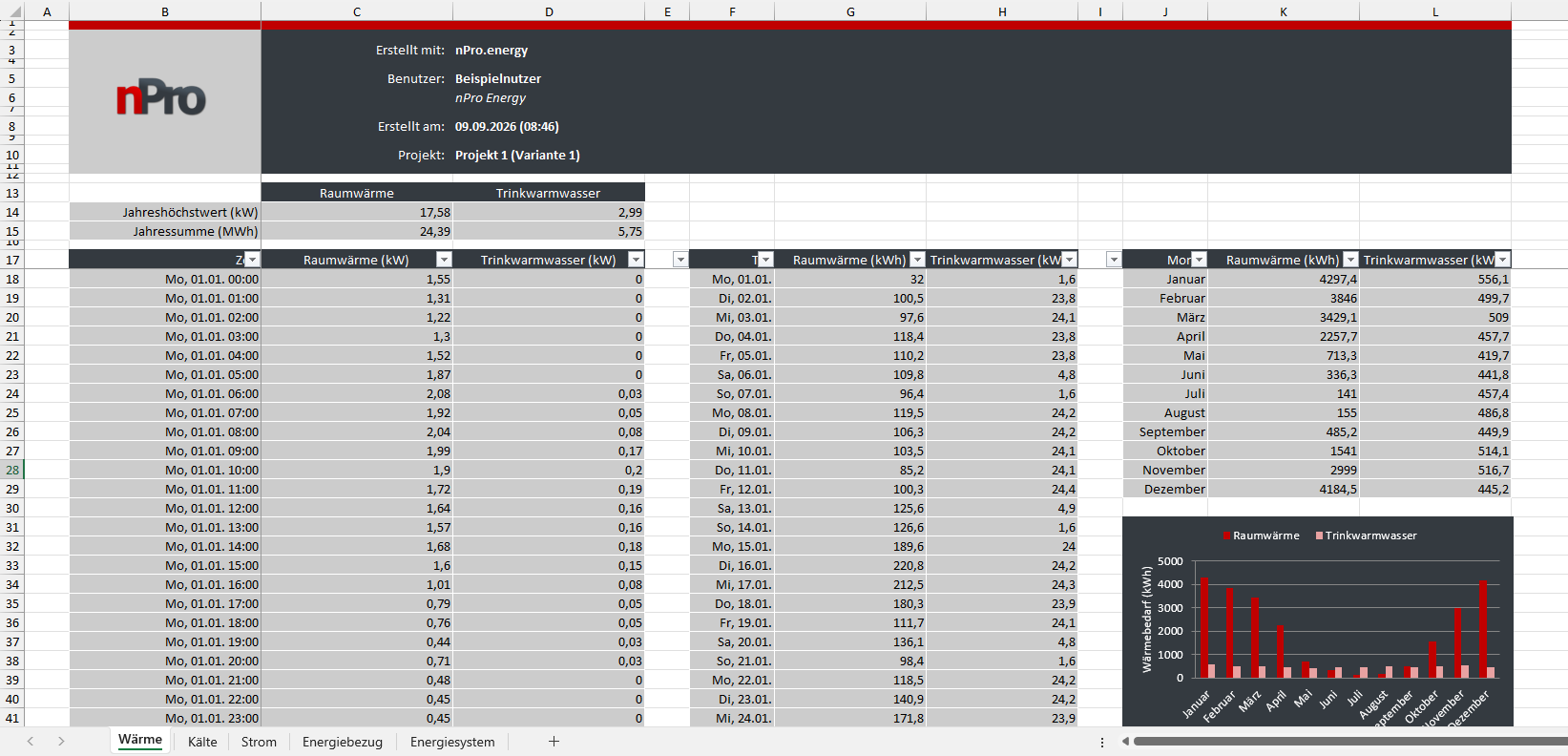Open the day filter arrow in column F
Screen dimensions: 1568x756
coord(765,260)
